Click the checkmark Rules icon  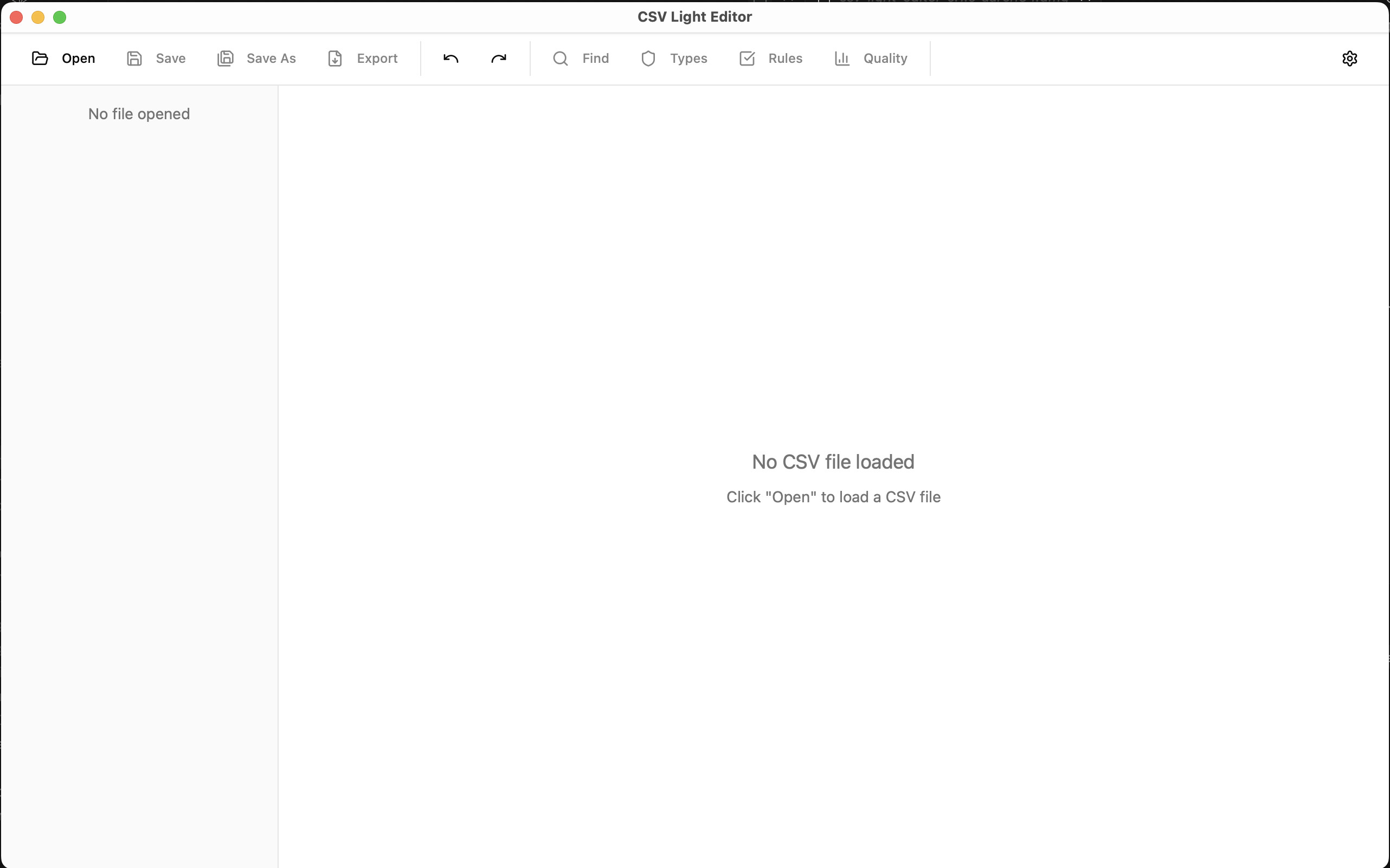pos(747,59)
